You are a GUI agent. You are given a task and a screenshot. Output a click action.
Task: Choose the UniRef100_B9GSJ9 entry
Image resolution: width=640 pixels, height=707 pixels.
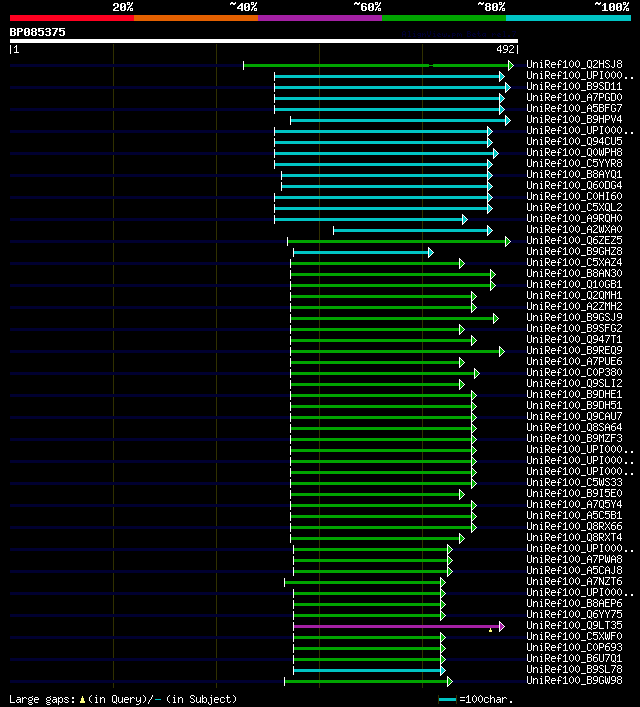pos(574,317)
